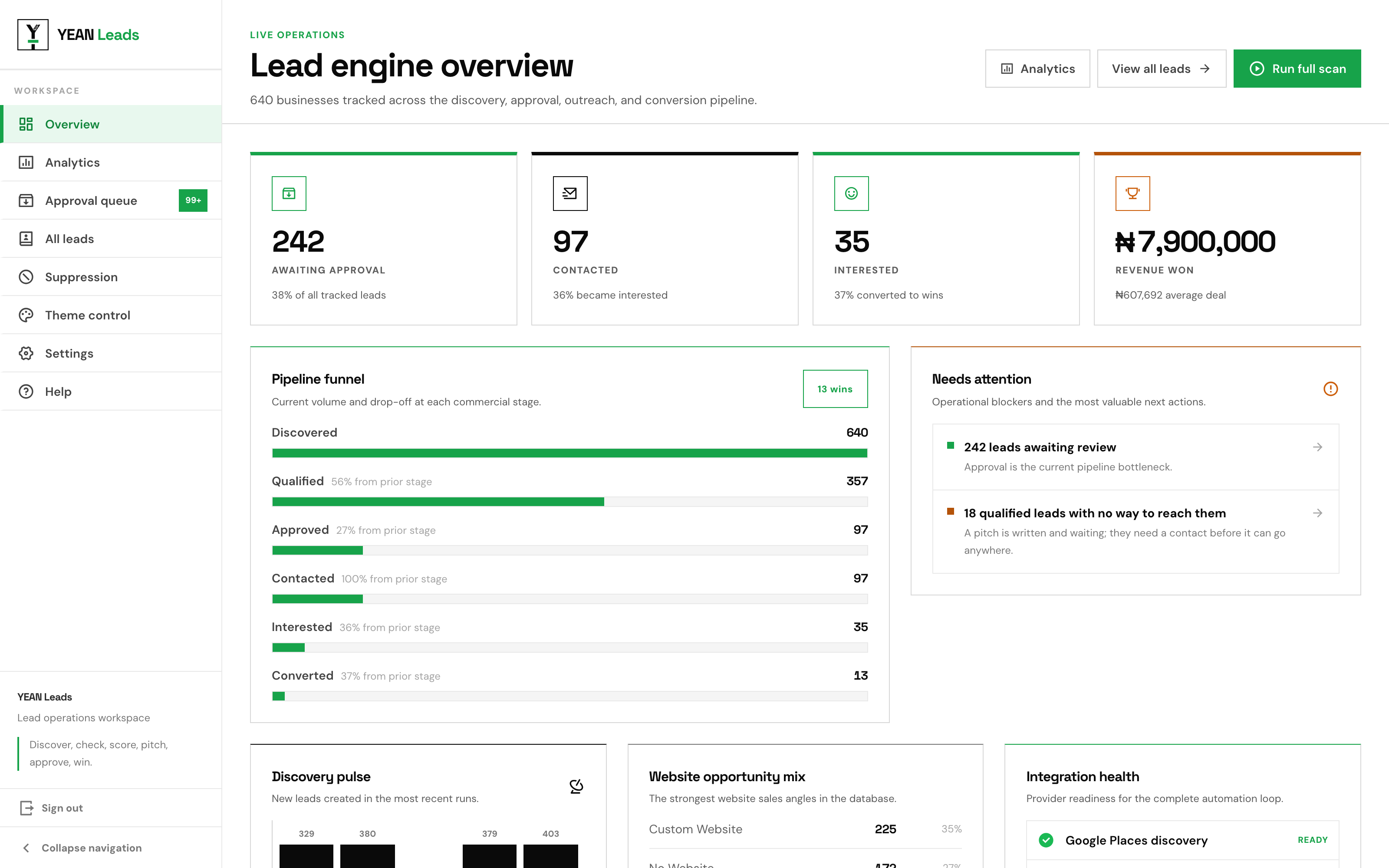
Task: Click the Contacted card envelope icon
Action: point(570,194)
